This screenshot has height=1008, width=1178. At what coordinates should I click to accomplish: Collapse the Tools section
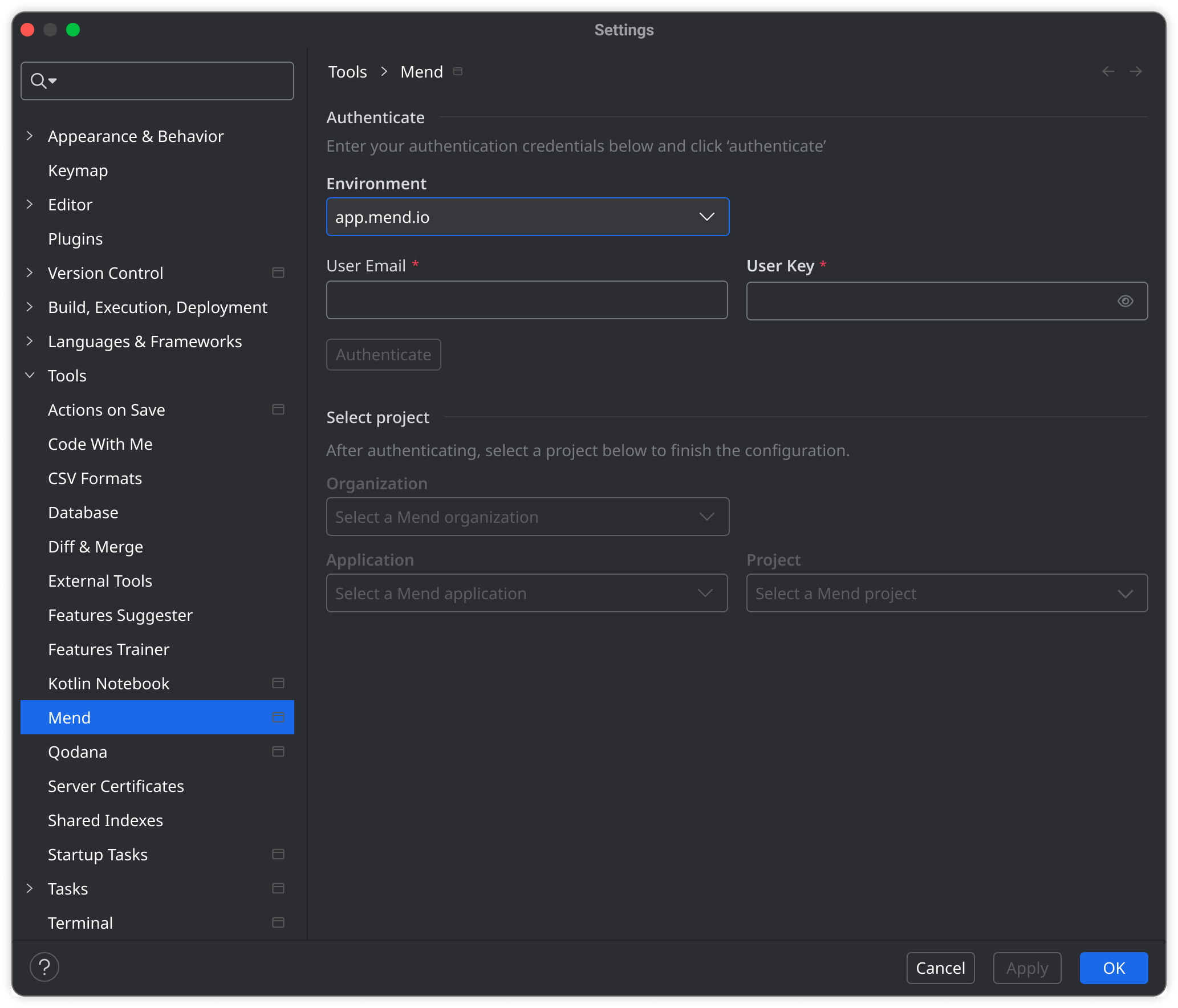pyautogui.click(x=30, y=375)
